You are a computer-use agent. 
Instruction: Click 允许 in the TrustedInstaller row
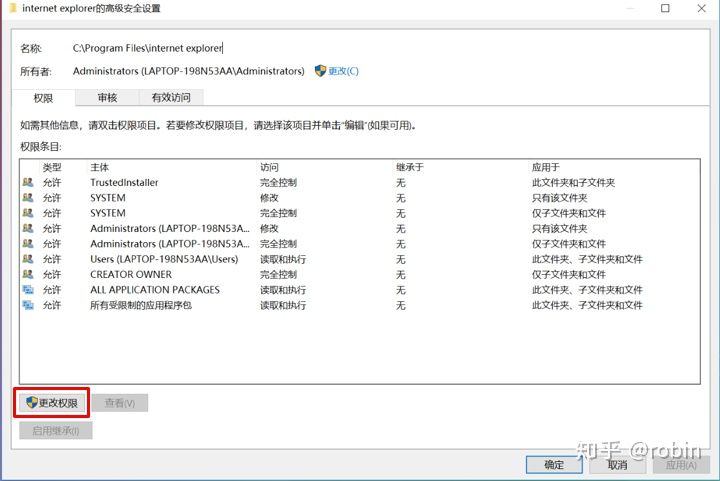click(x=52, y=183)
